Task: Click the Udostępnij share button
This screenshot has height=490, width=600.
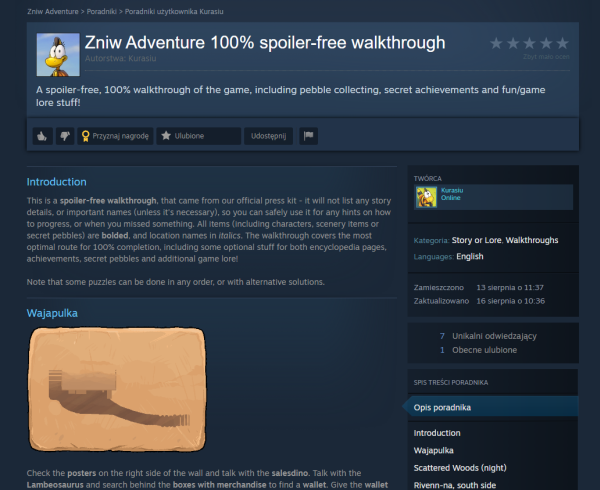Action: pyautogui.click(x=269, y=136)
